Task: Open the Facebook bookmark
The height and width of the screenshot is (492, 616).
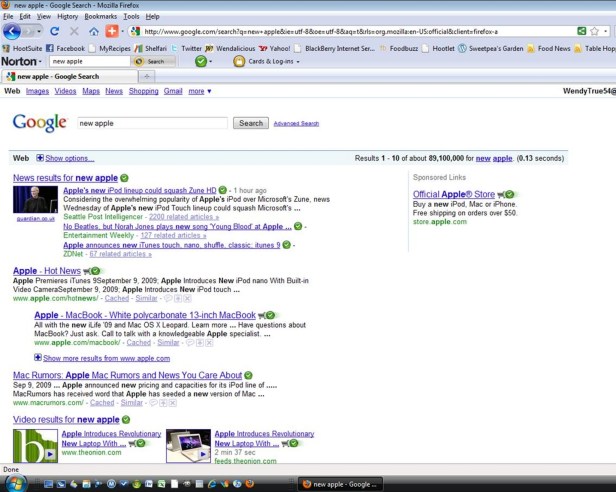Action: pos(63,47)
